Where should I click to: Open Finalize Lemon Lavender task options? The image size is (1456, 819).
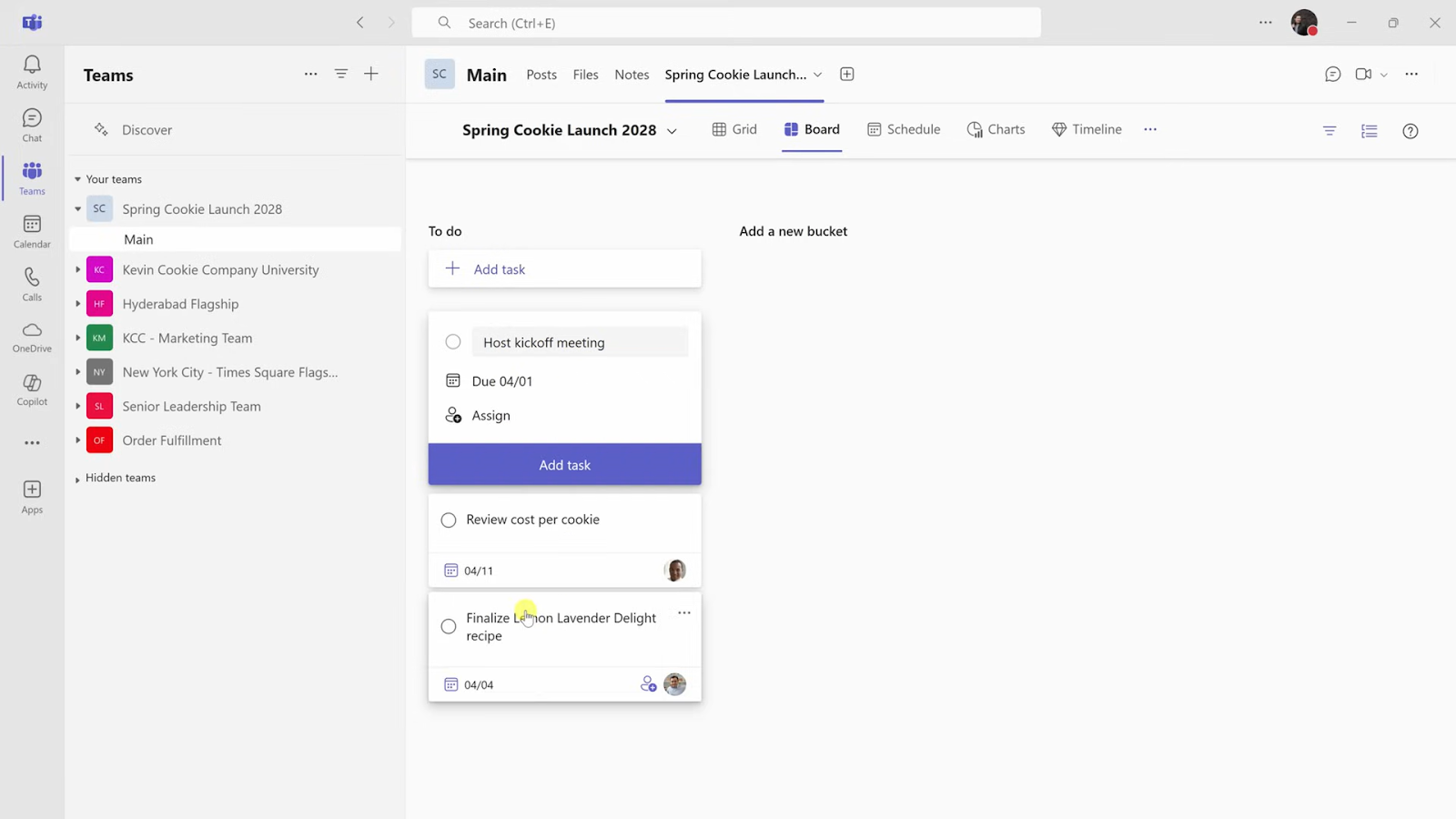[x=684, y=613]
